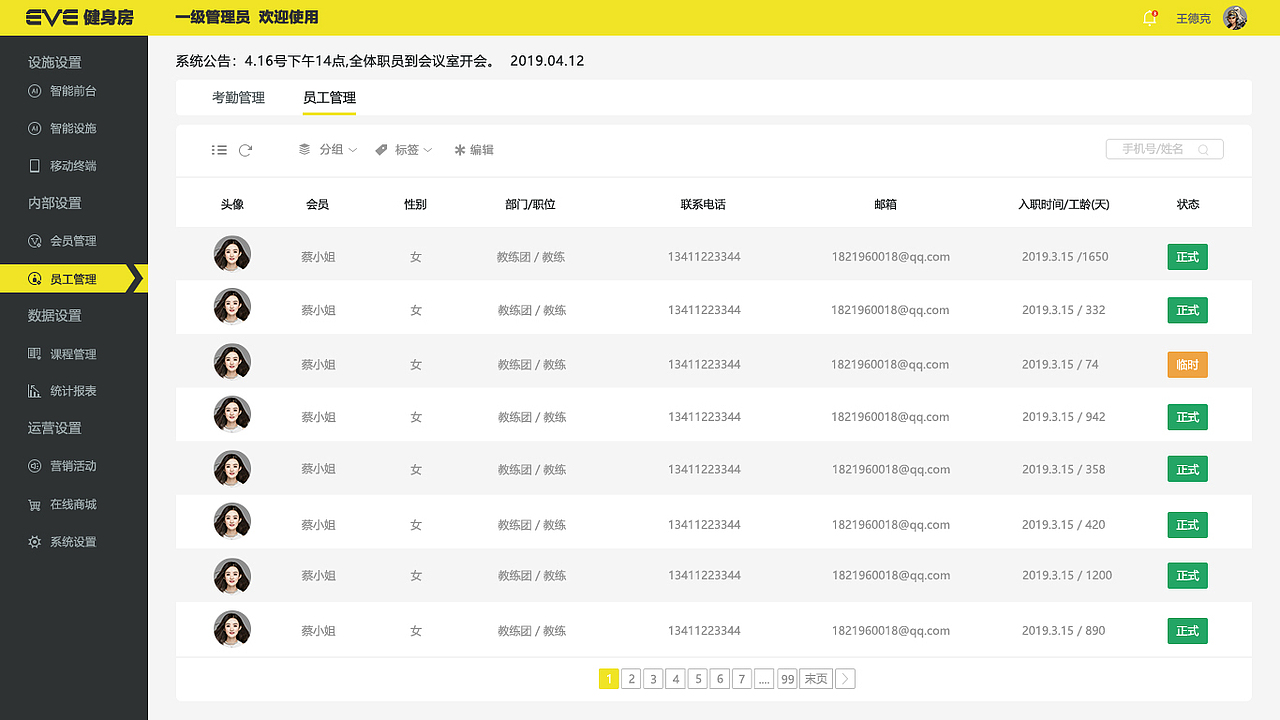点击手机号/姓名搜索输入框

pos(1164,147)
